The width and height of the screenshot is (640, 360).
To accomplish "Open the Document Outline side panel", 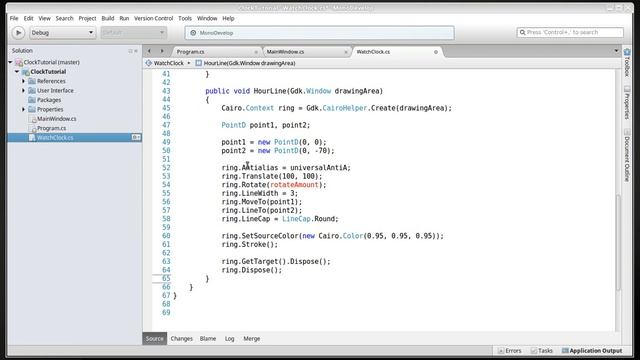I will [x=627, y=156].
